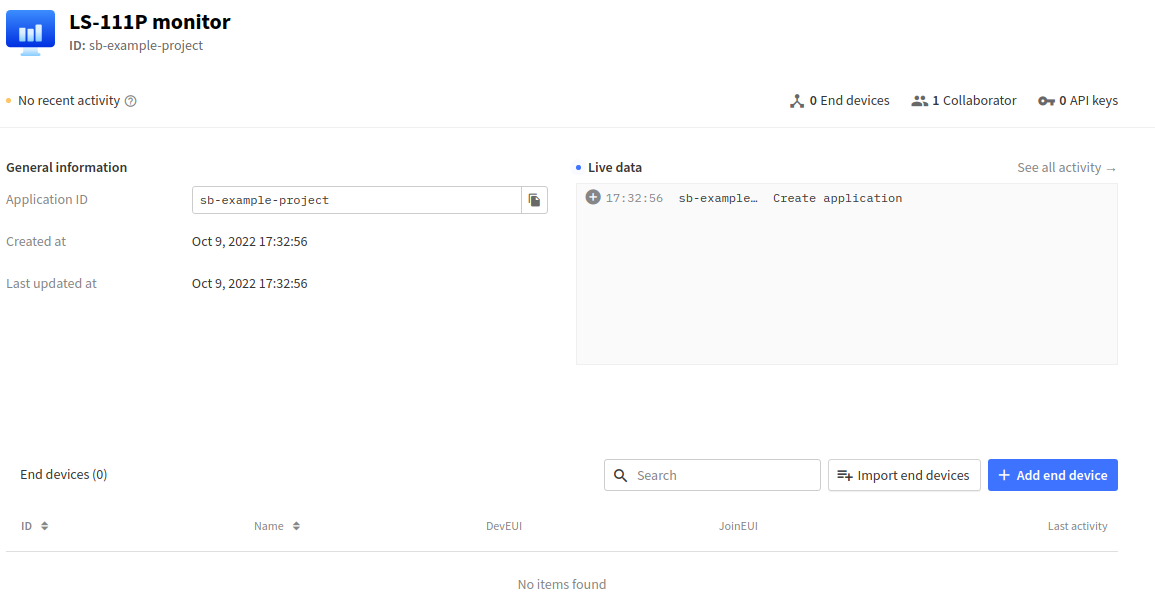Click the Application ID text field
The image size is (1155, 610).
357,200
